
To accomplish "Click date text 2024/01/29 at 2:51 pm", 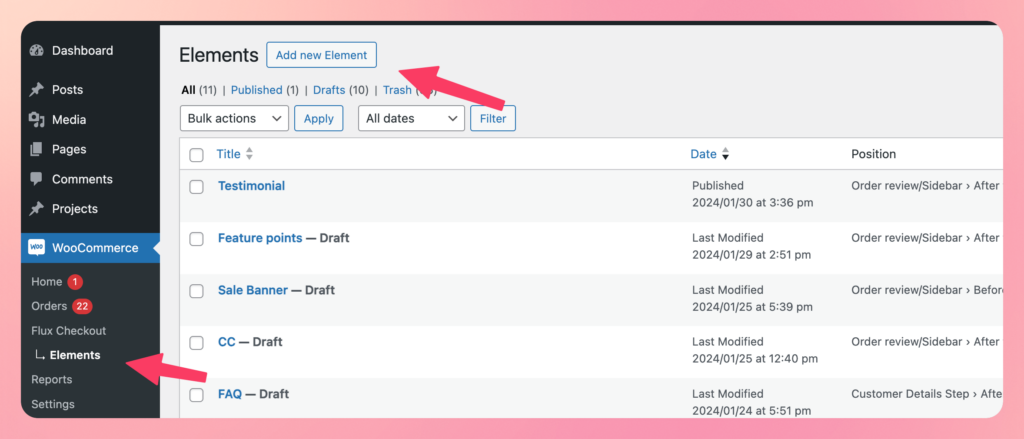I will tap(752, 255).
